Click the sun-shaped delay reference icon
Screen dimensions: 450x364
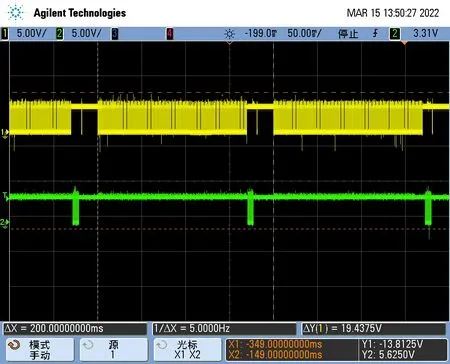229,34
